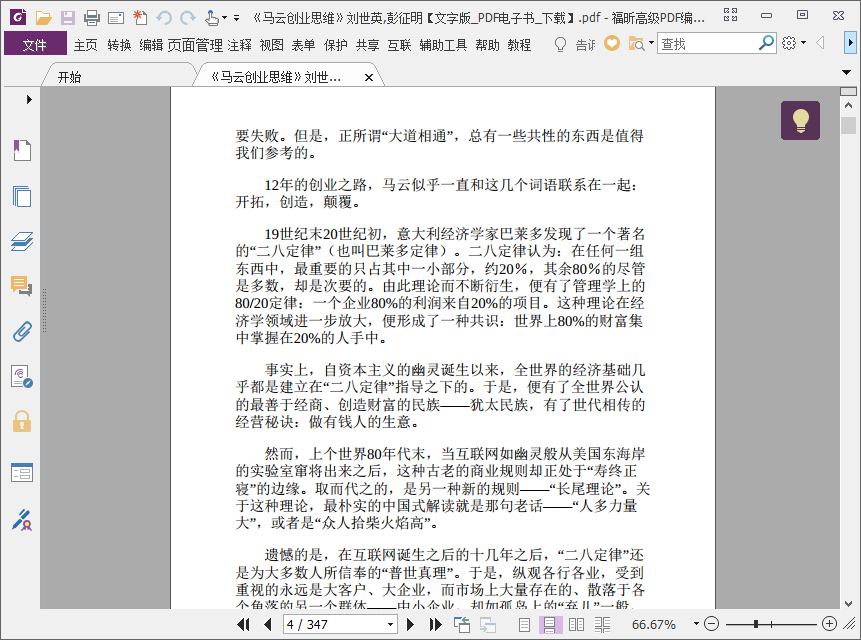
Task: Click the zoom slider handle
Action: point(756,624)
